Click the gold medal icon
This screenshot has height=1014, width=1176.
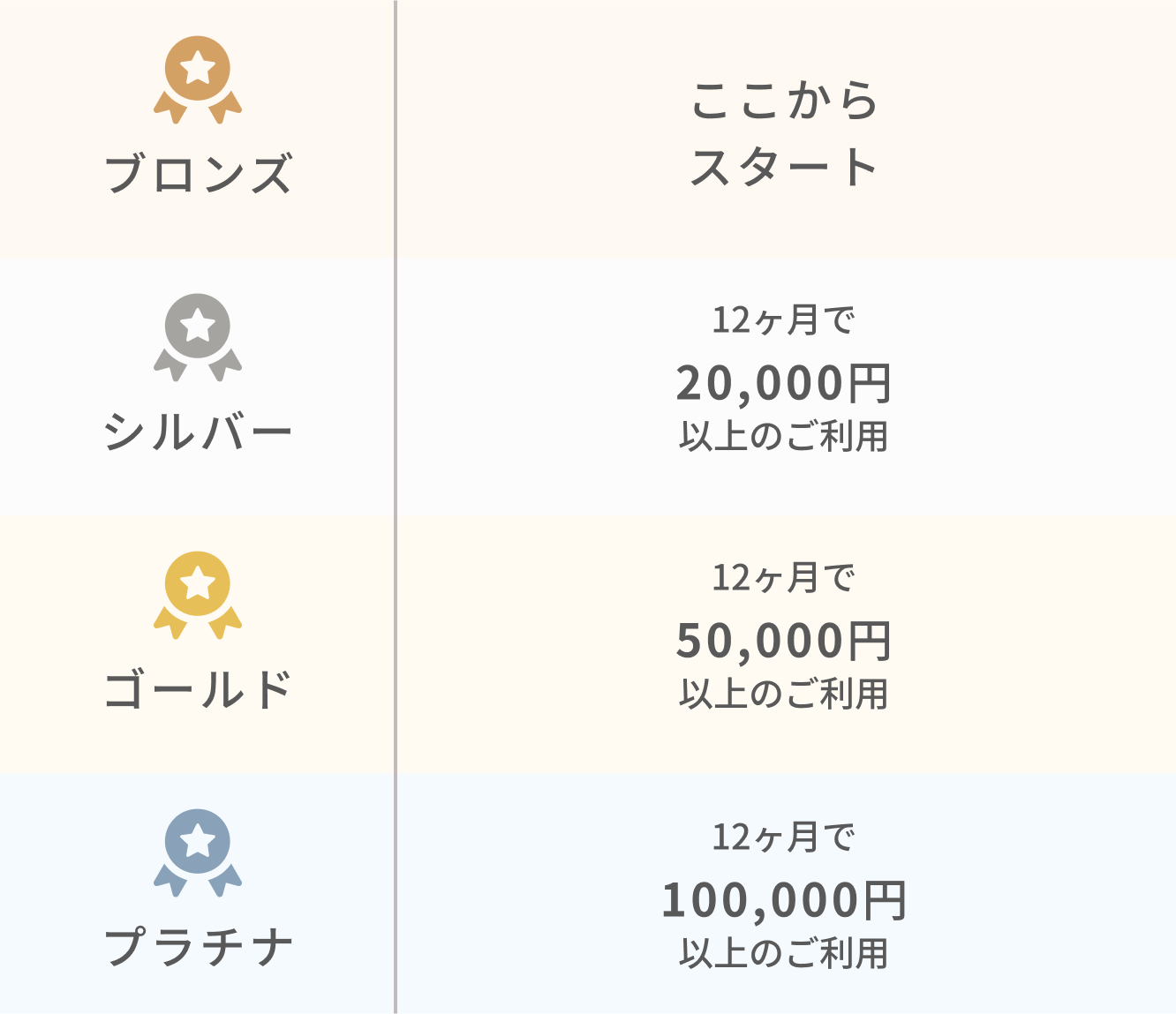pyautogui.click(x=198, y=596)
